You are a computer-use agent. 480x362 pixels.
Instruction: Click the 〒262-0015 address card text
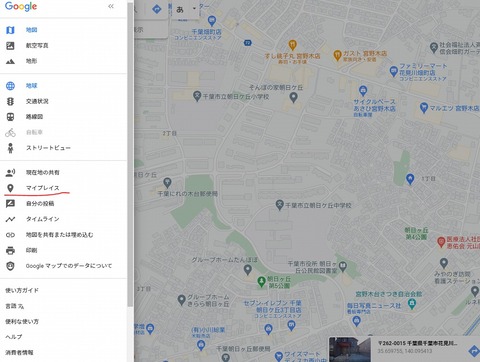click(x=418, y=343)
